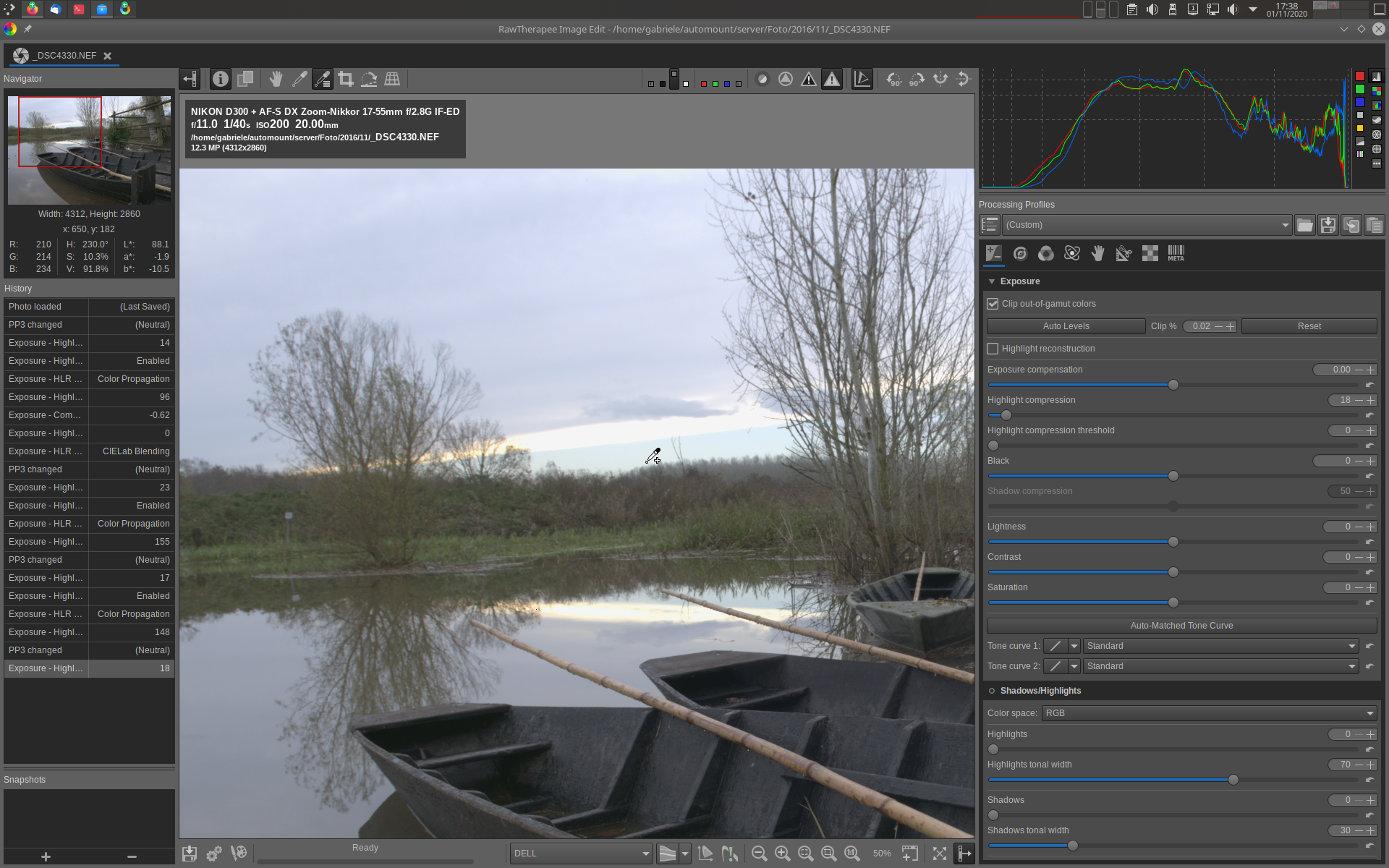Open the Meta tab
Image resolution: width=1389 pixels, height=868 pixels.
(1176, 253)
